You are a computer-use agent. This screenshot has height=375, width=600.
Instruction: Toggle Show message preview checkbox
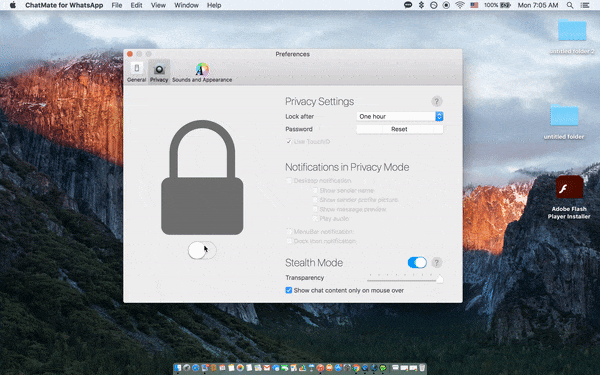[x=315, y=209]
